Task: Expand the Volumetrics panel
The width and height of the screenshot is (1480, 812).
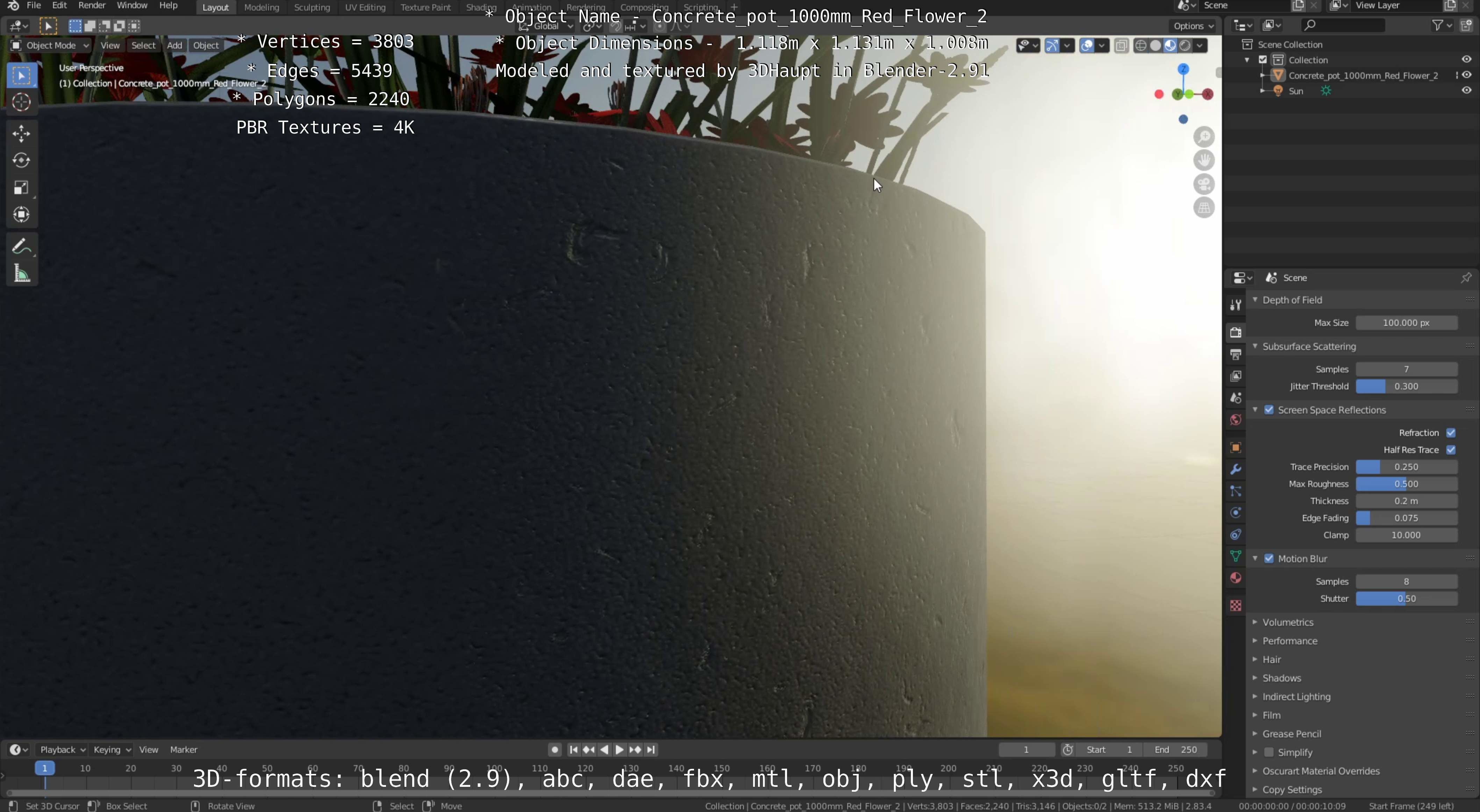Action: pyautogui.click(x=1288, y=622)
